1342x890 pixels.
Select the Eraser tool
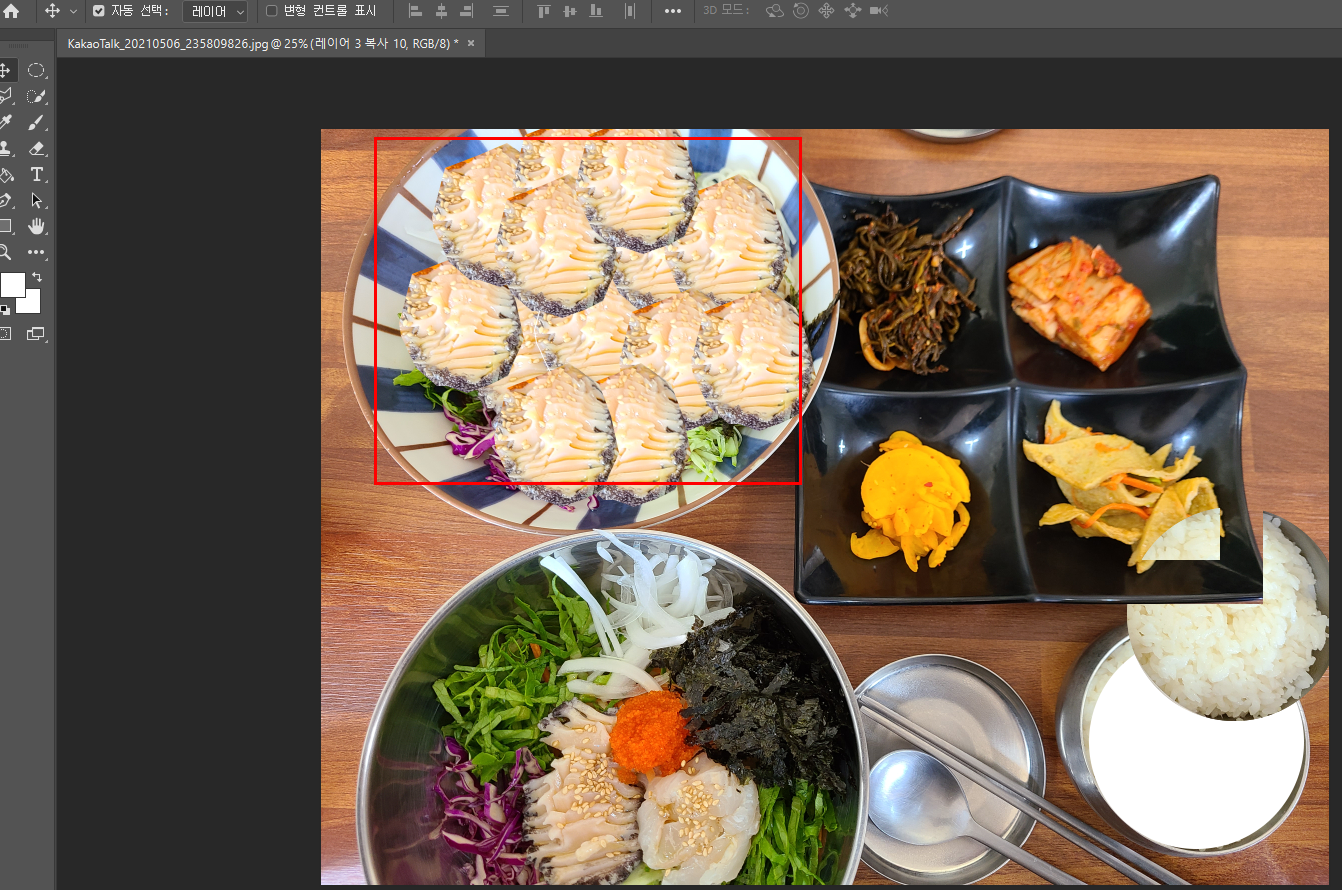click(x=36, y=148)
